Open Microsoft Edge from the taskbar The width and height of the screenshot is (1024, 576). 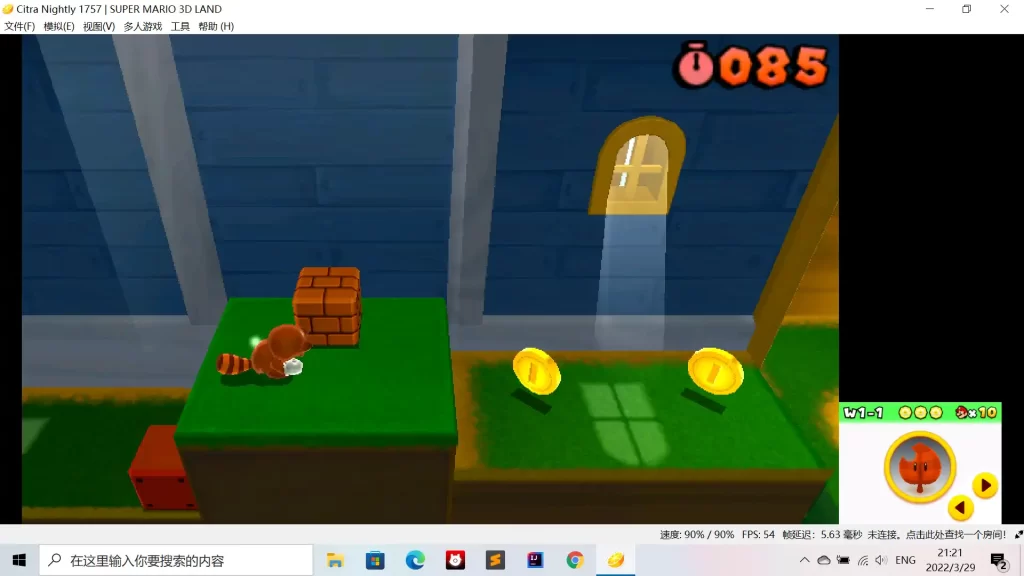coord(415,560)
